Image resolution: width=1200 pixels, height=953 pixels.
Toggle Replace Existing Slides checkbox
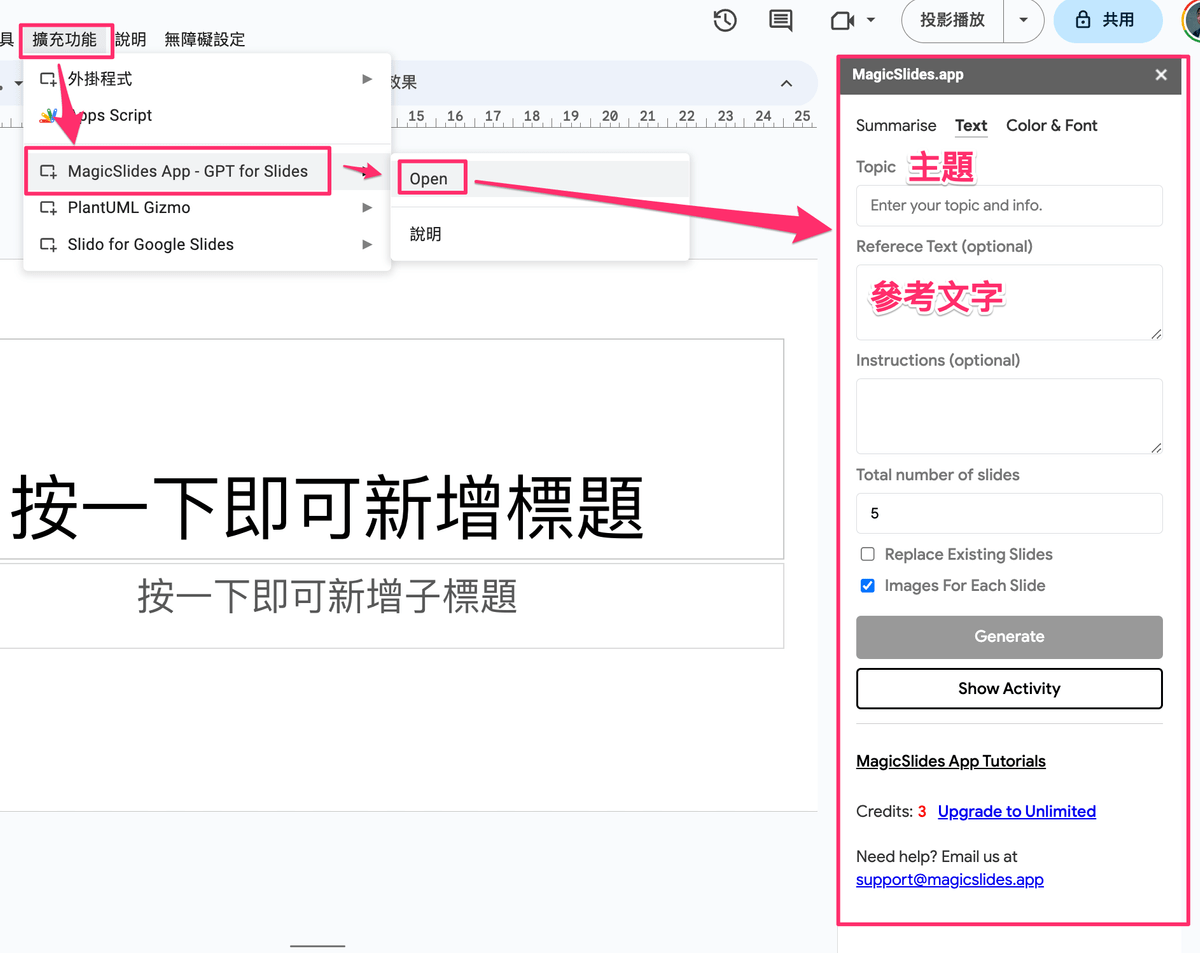[x=868, y=554]
